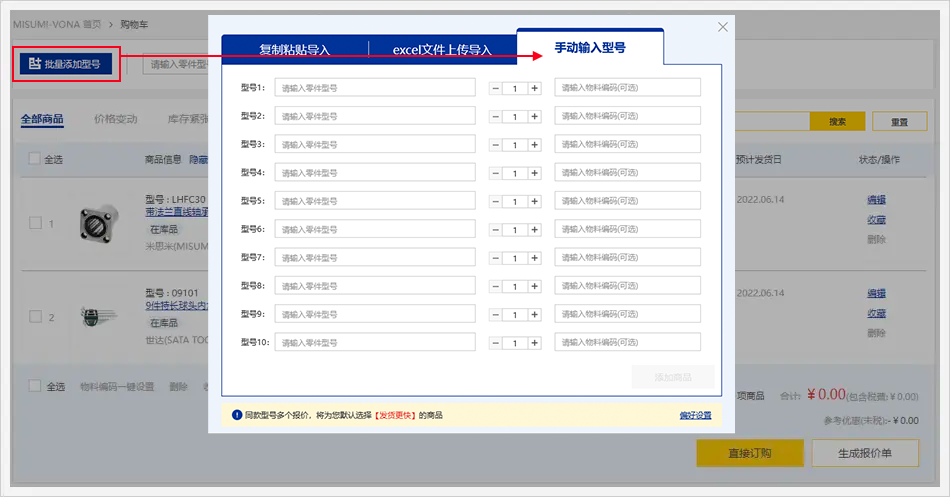Open 偏好设置 preference link
The image size is (950, 497).
[696, 415]
